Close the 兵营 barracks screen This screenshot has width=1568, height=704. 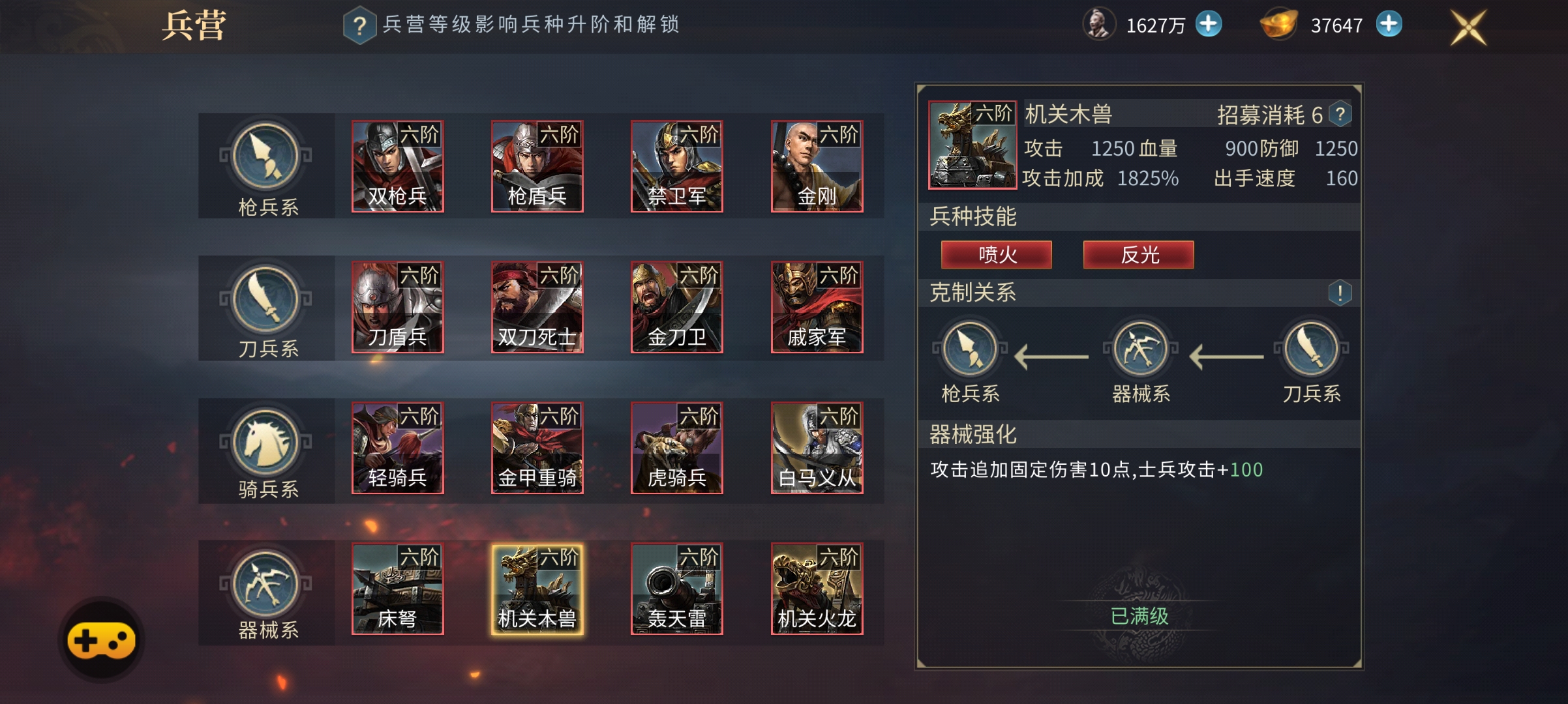pos(1468,27)
